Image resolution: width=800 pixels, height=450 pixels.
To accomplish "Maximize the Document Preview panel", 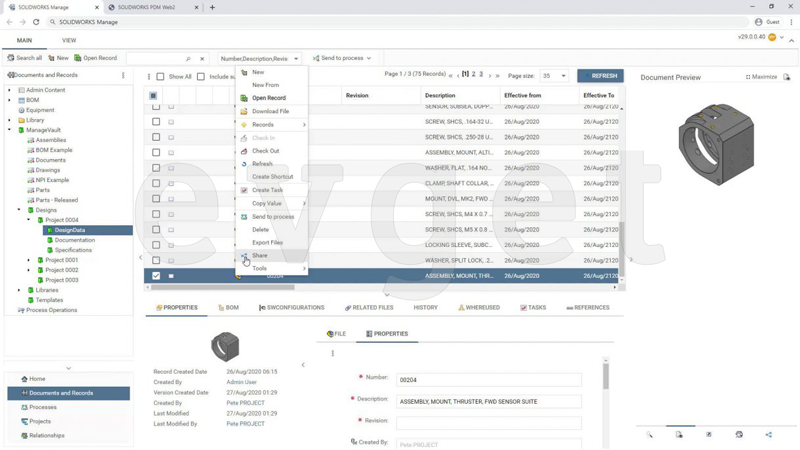I will (760, 77).
